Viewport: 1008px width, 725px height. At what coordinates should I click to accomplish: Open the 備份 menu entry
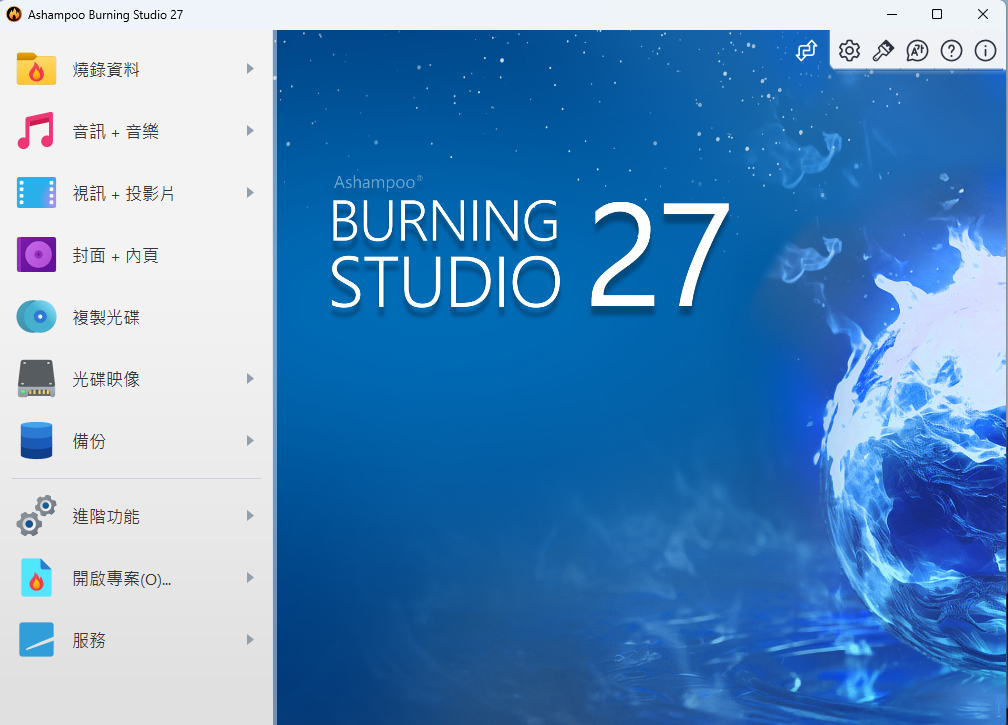136,440
